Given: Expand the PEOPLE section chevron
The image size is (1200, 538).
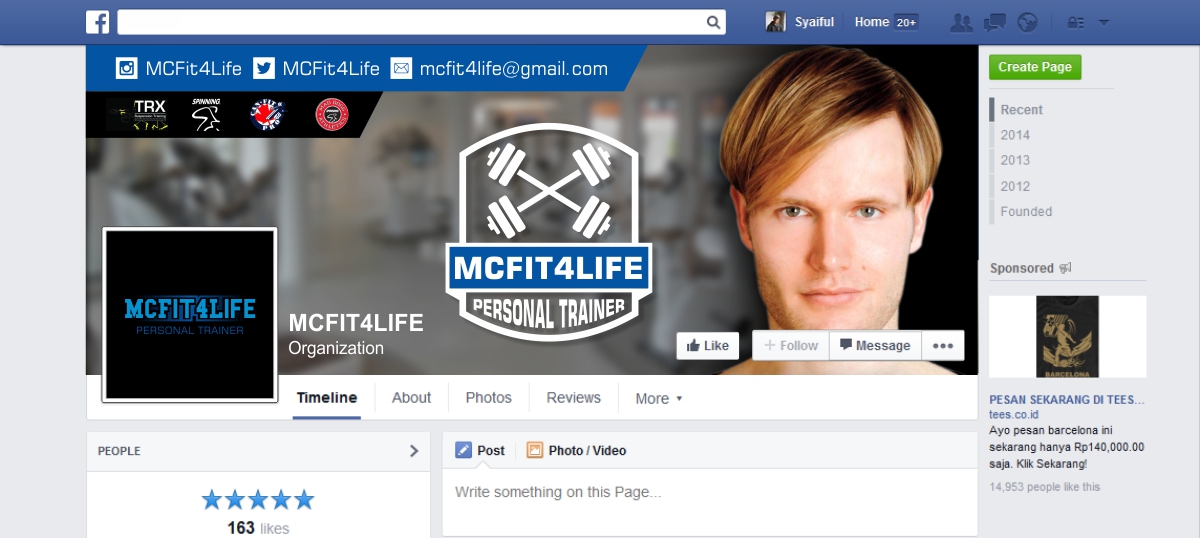Looking at the screenshot, I should [x=414, y=451].
